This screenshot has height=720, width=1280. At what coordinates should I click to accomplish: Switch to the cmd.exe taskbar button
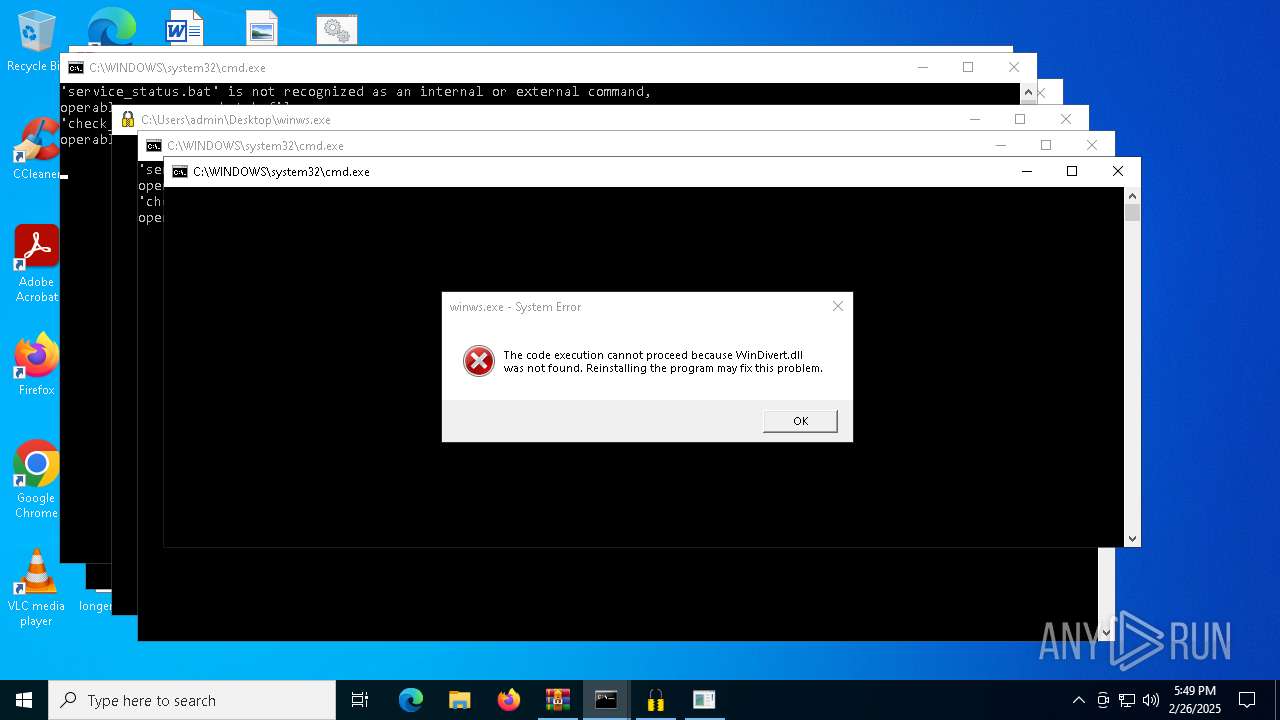(x=607, y=700)
